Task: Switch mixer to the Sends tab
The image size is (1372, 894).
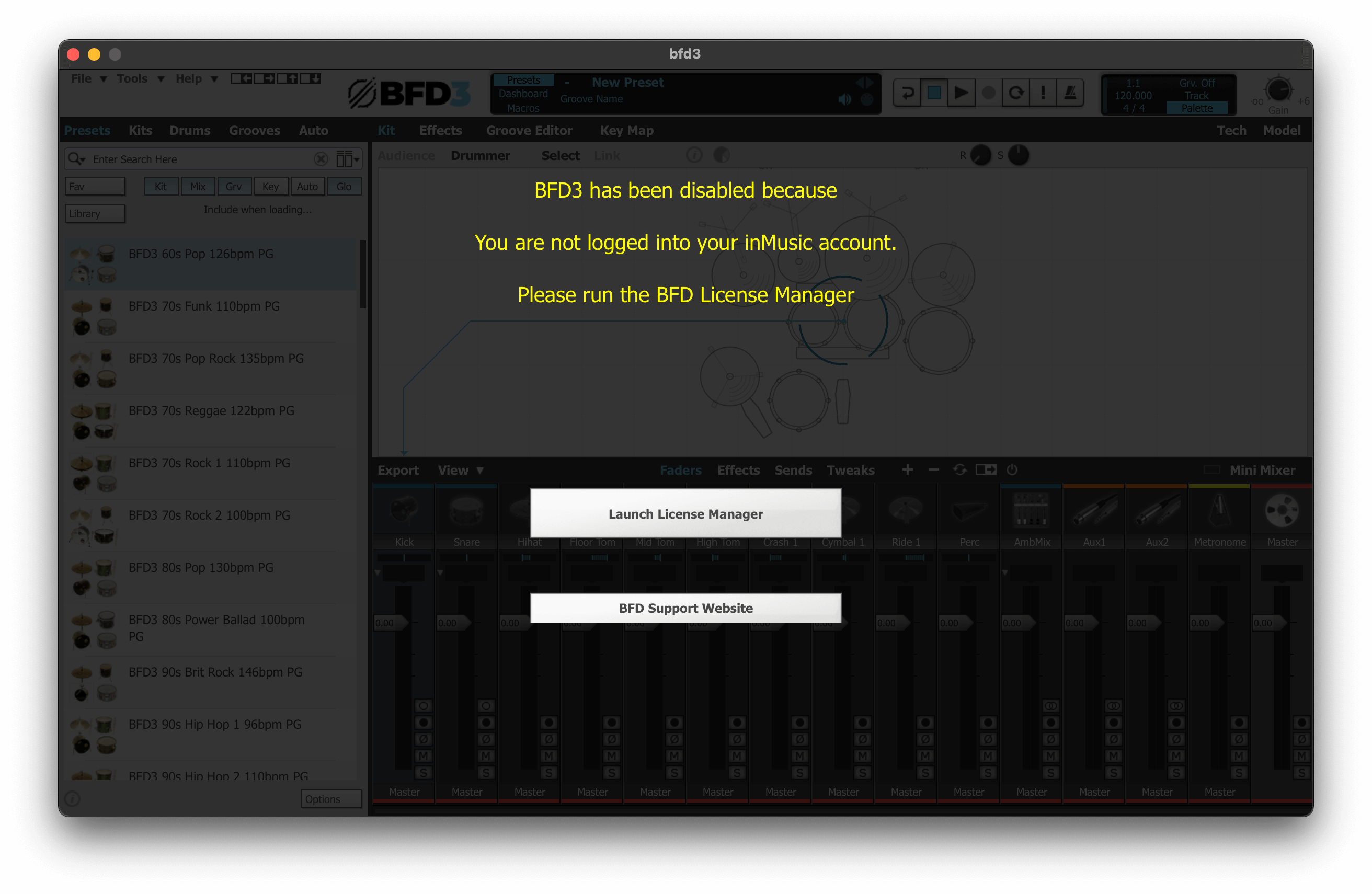Action: [x=793, y=470]
